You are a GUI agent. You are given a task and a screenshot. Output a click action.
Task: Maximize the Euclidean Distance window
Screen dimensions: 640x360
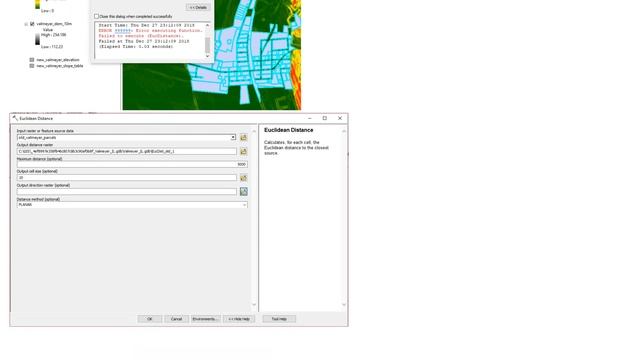coord(325,118)
